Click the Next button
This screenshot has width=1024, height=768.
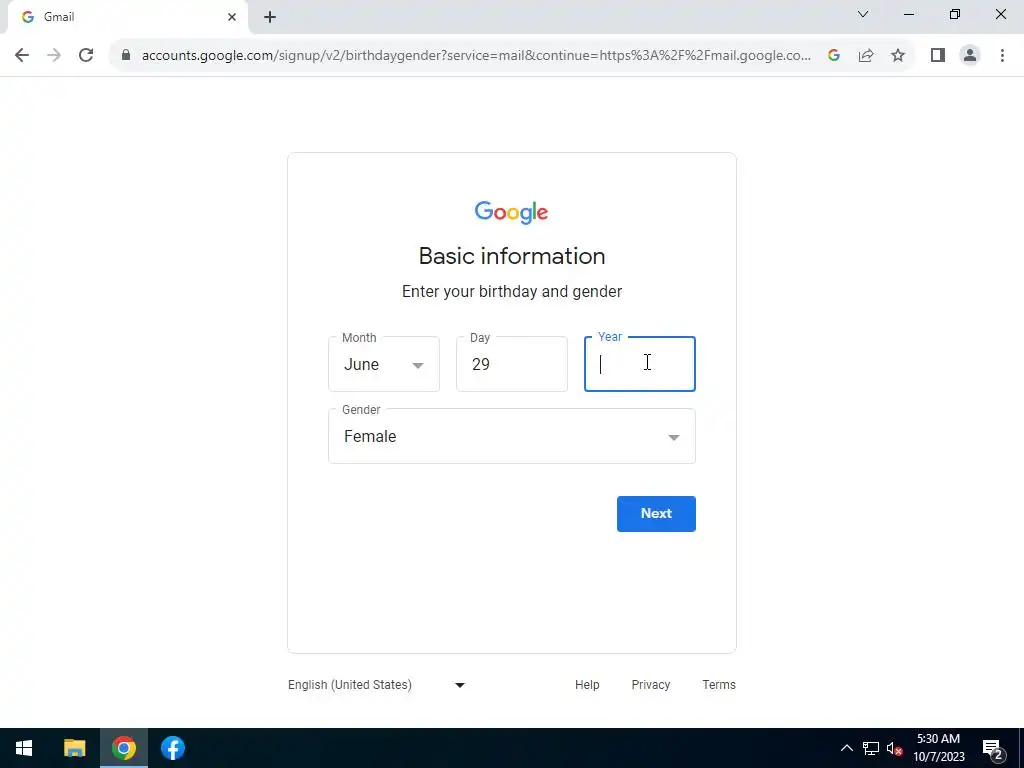point(656,514)
